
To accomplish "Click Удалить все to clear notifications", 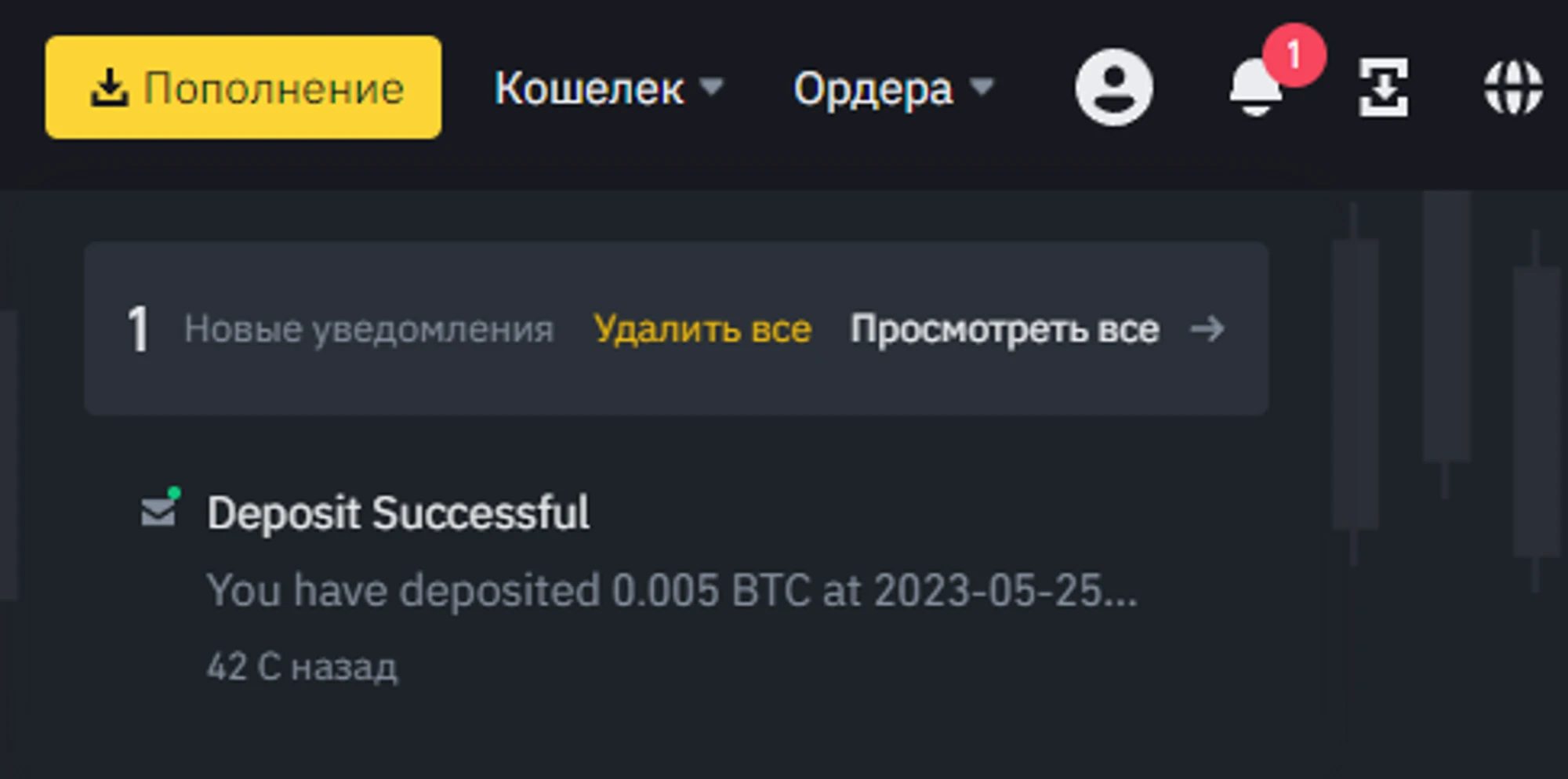I will click(x=702, y=329).
